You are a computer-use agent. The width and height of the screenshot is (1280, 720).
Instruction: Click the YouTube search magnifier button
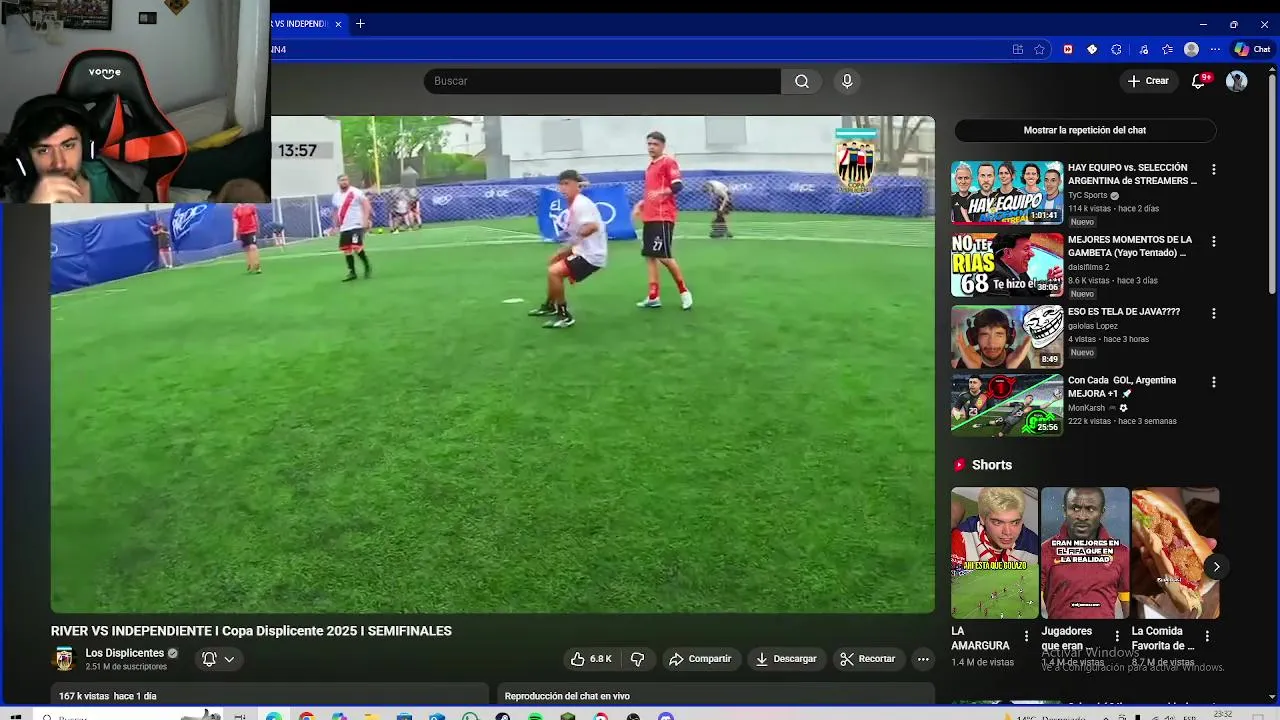coord(801,81)
